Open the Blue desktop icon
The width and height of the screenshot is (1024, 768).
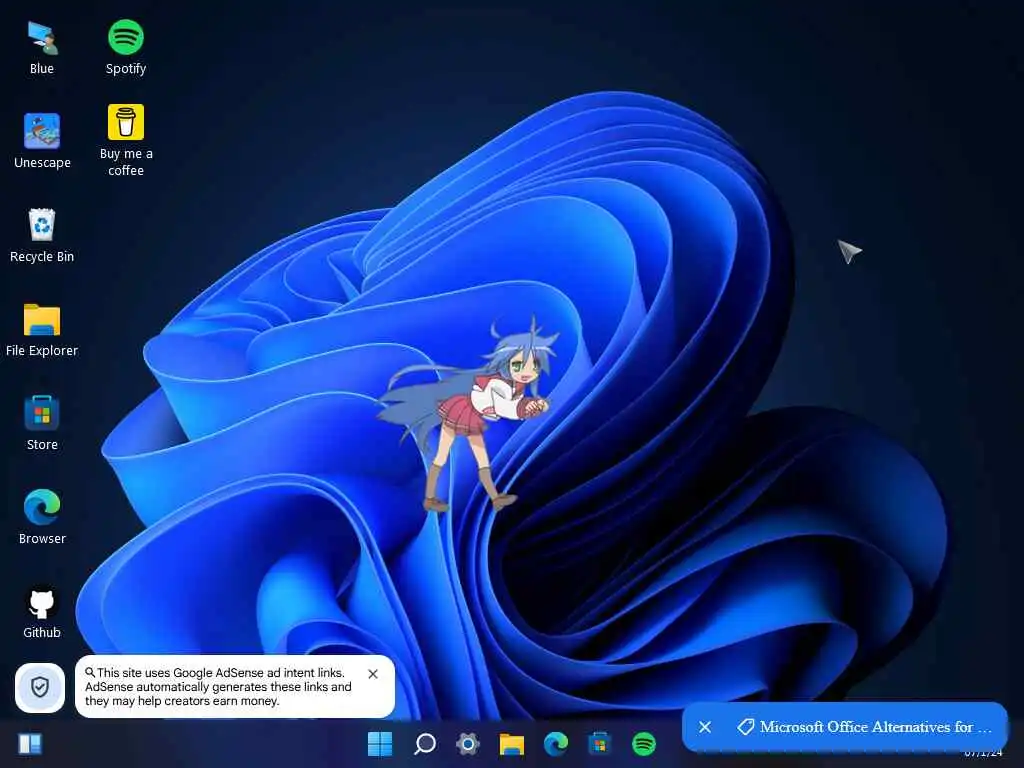click(x=42, y=48)
